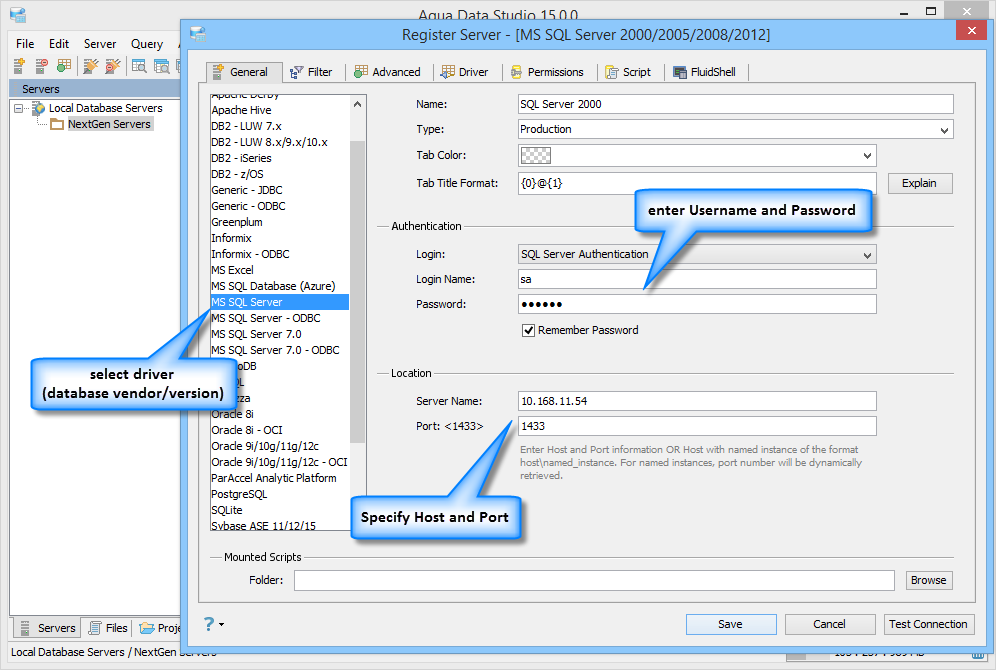Screen dimensions: 996x670
Task: Open the Edit menu
Action: (59, 44)
